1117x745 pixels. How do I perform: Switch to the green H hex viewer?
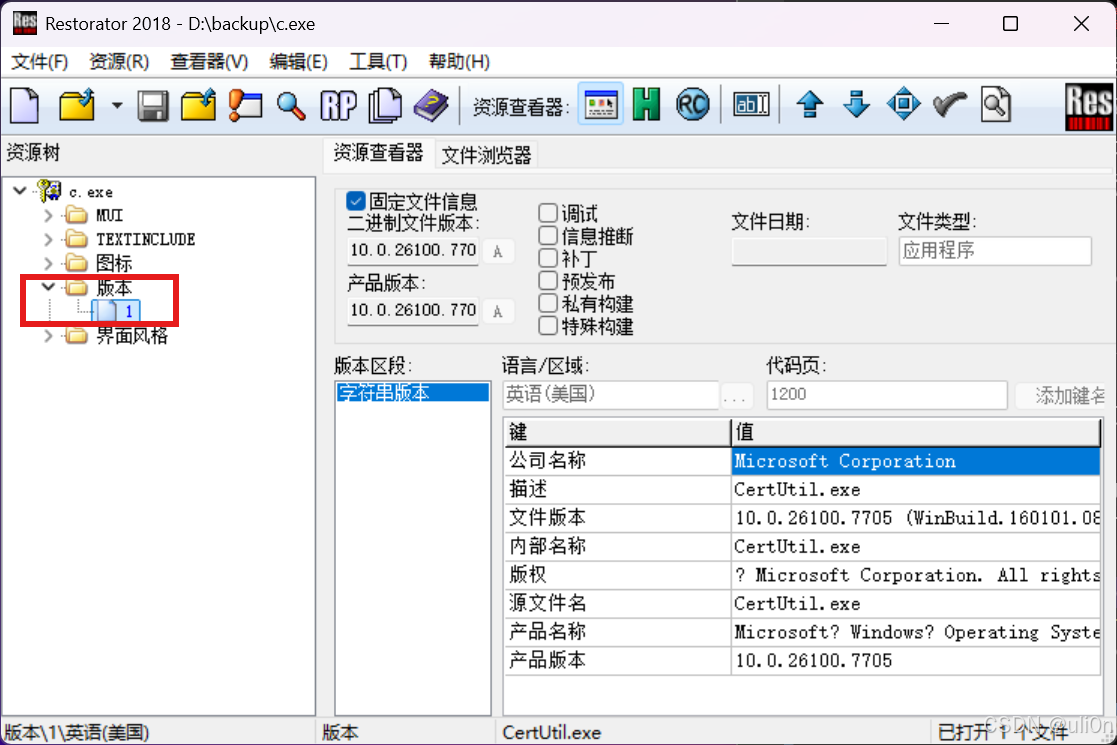(647, 105)
